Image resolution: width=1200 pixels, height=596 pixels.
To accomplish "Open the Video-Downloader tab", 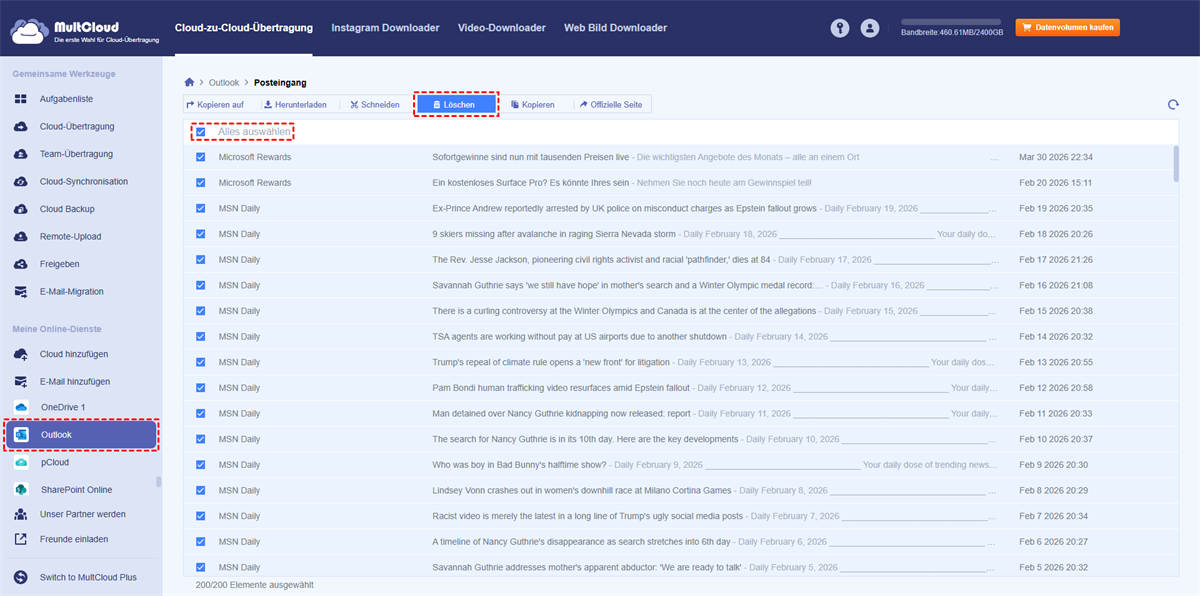I will 502,28.
